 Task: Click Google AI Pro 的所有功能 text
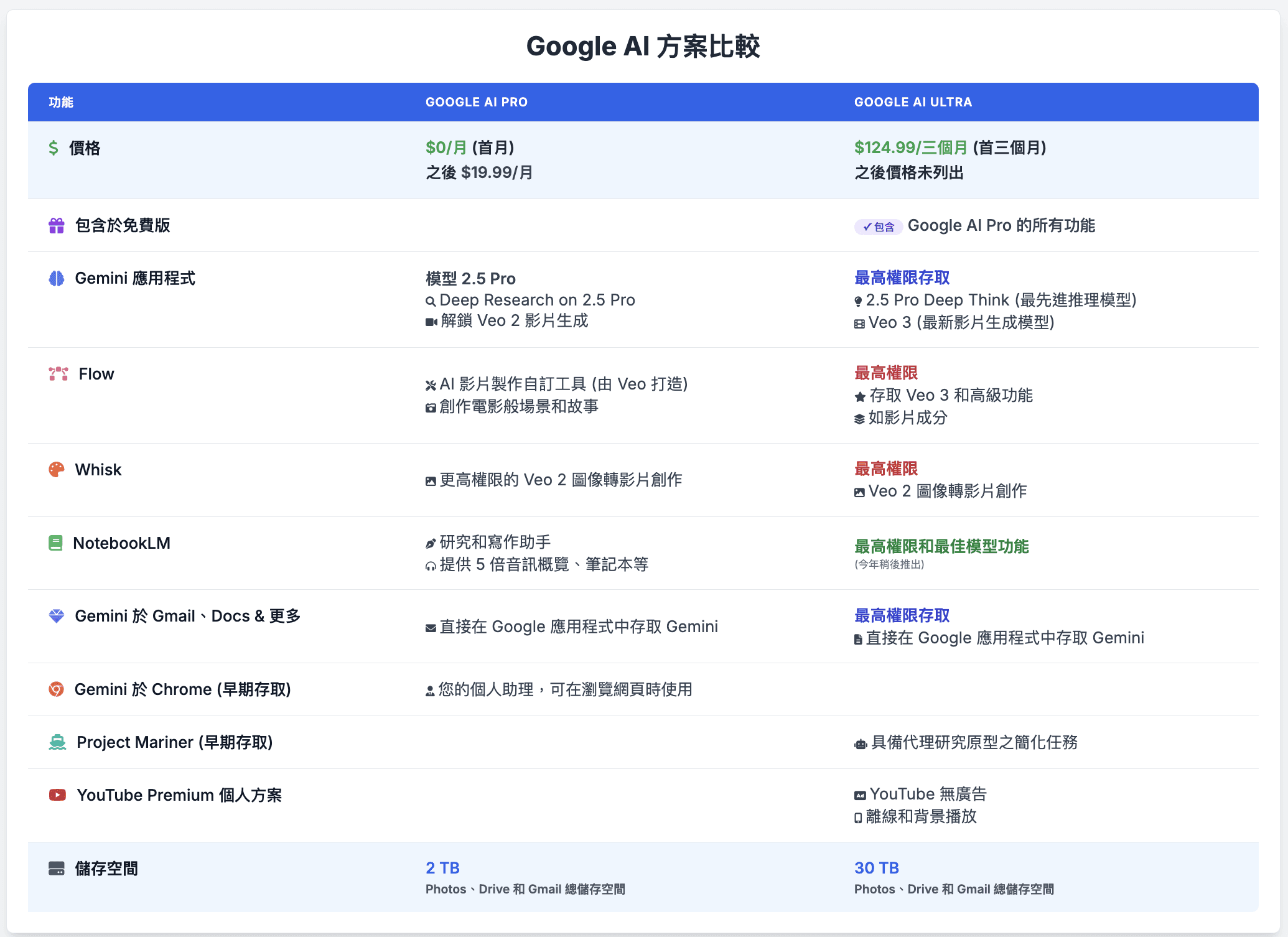(x=1001, y=225)
